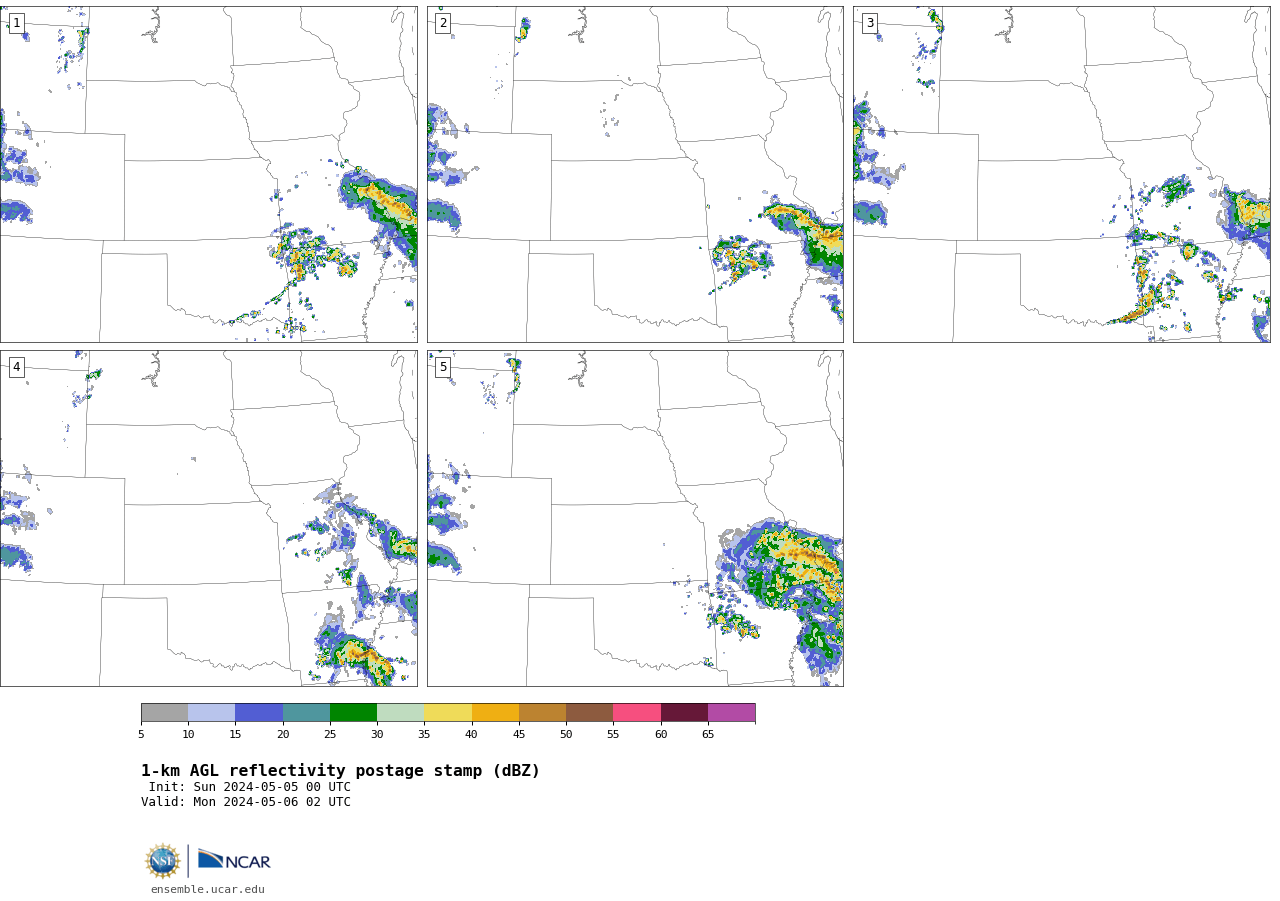Click the pale green 30-35 dBZ swatch
This screenshot has height=901, width=1280.
pos(401,712)
